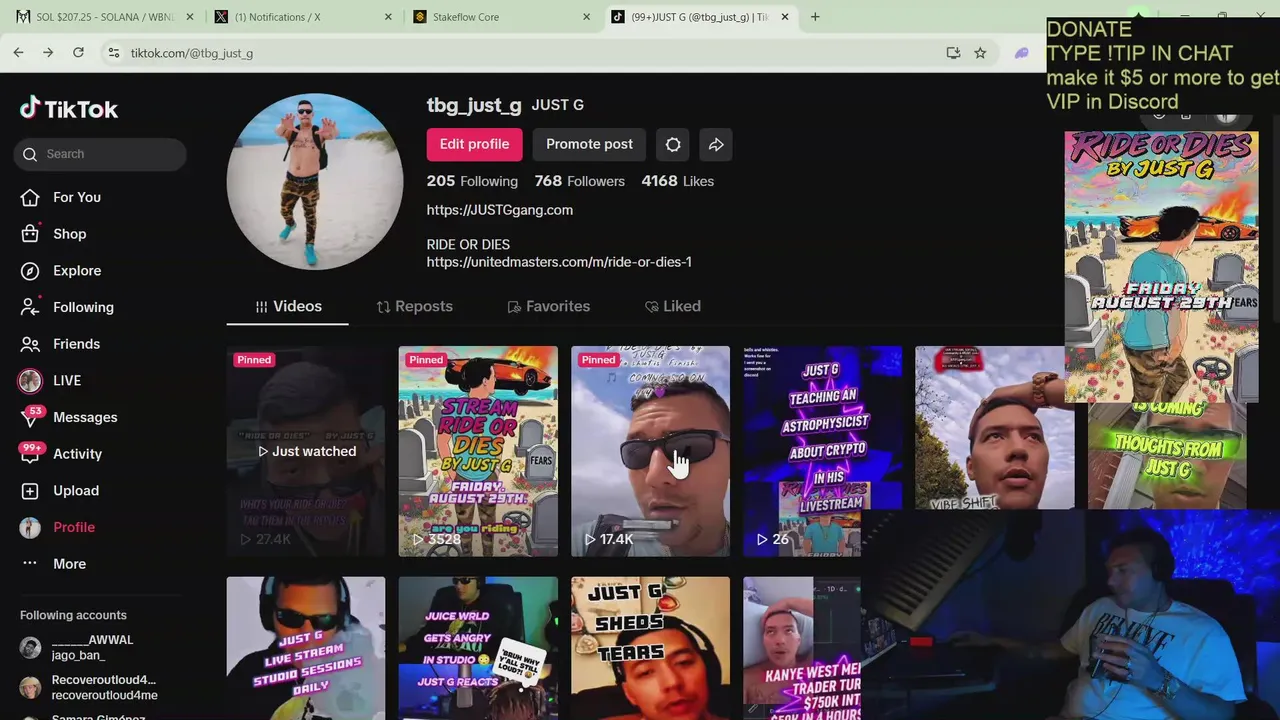Viewport: 1280px width, 720px height.
Task: Click the Edit profile button
Action: [474, 144]
